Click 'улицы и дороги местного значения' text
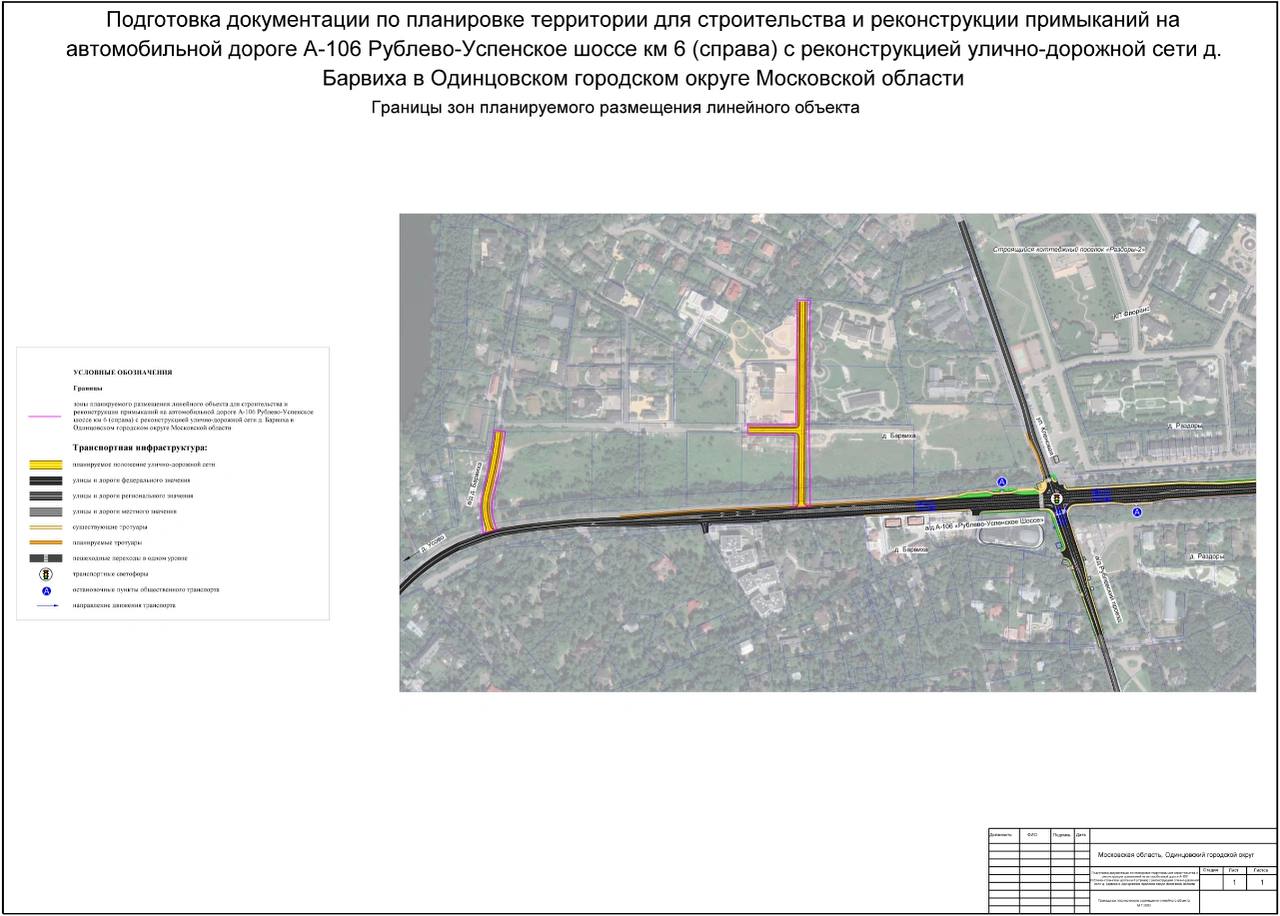The image size is (1280, 916). point(126,511)
